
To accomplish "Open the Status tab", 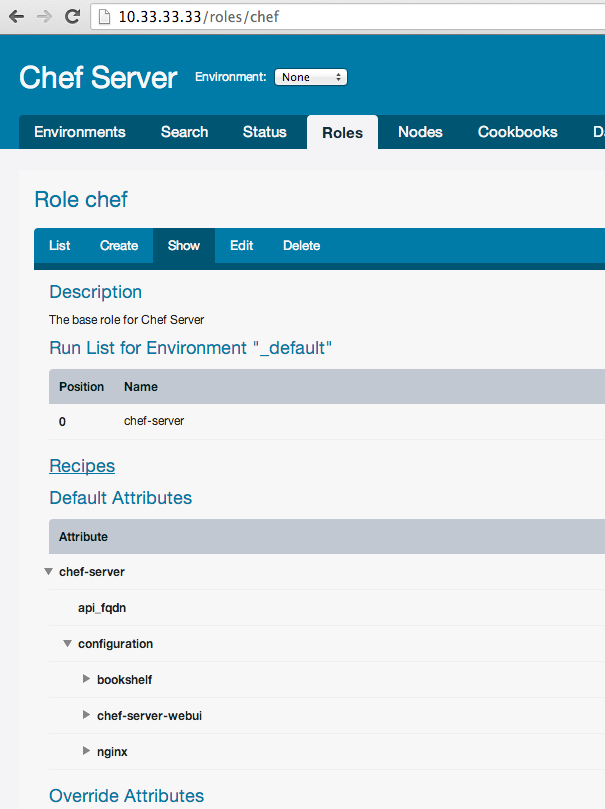I will pos(265,132).
